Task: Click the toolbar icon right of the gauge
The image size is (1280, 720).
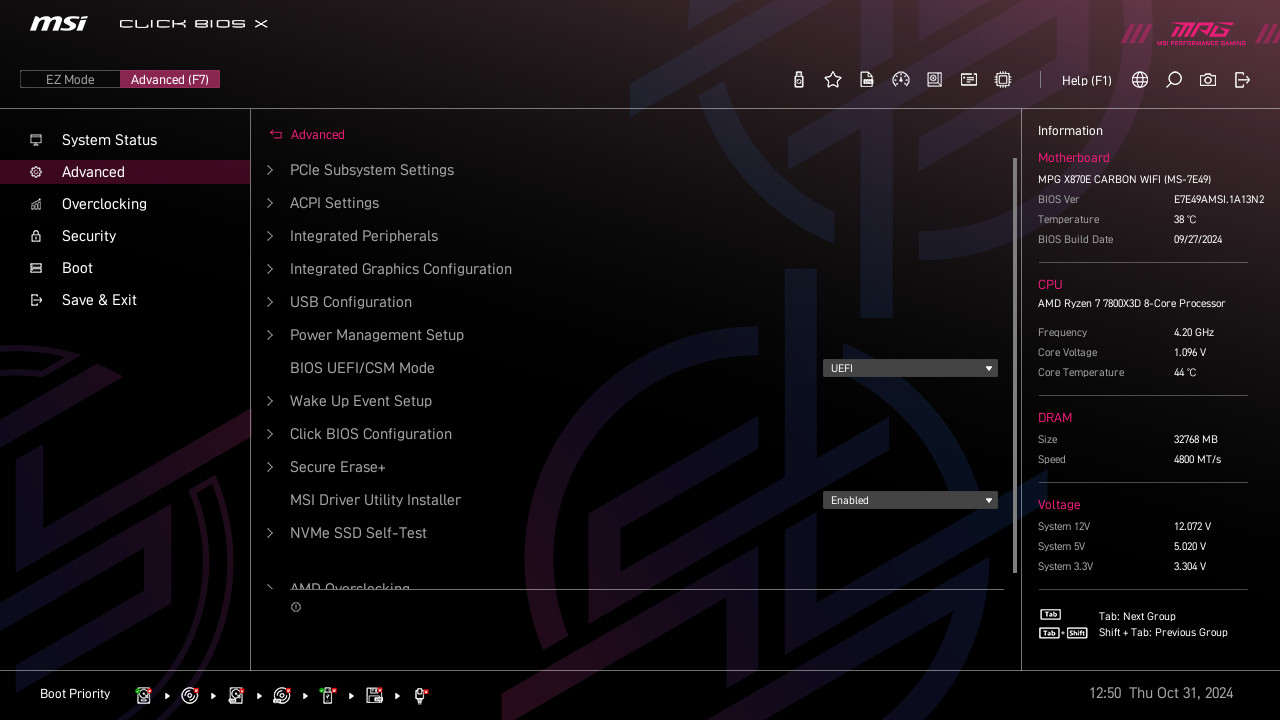Action: pyautogui.click(x=935, y=80)
